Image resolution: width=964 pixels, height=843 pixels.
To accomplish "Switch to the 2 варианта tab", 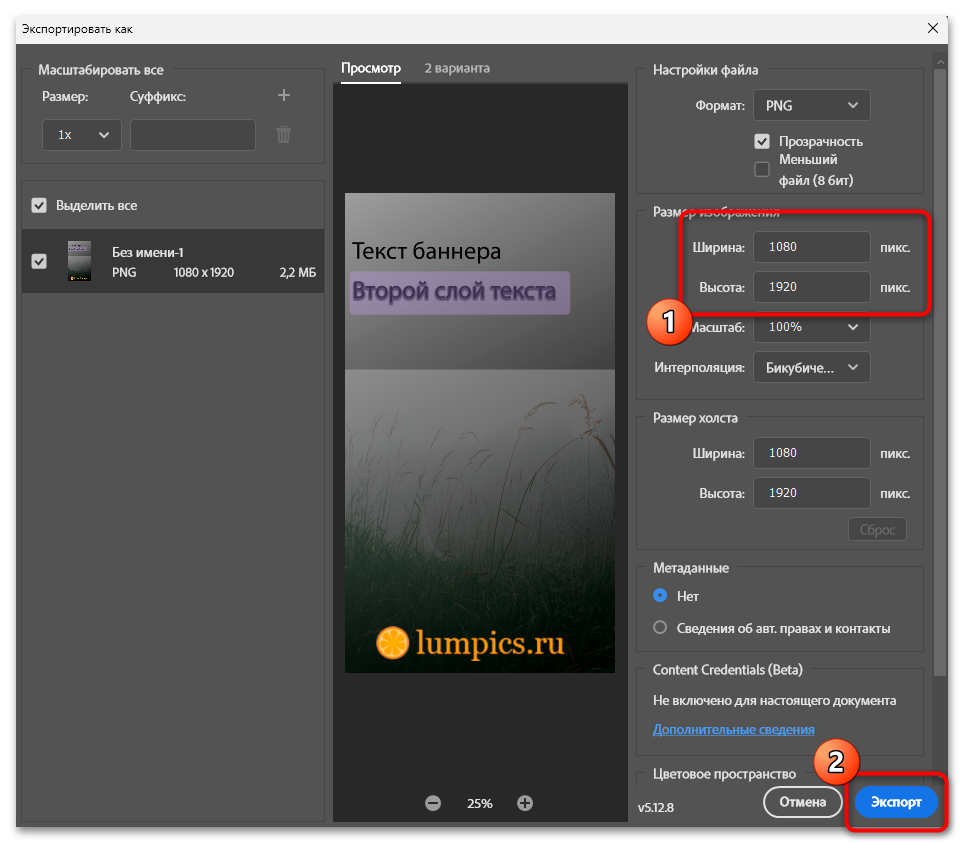I will (457, 68).
